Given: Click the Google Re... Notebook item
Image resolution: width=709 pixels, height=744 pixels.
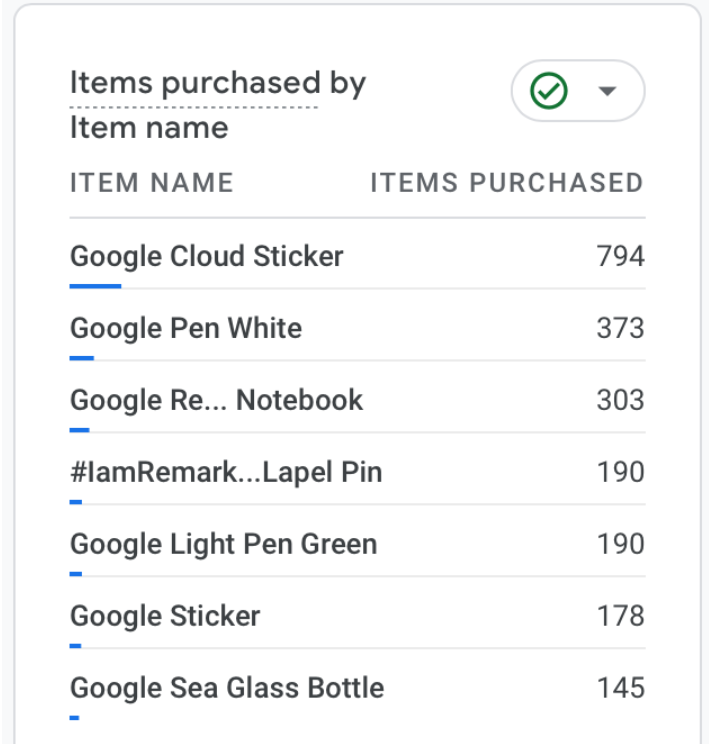Looking at the screenshot, I should pos(216,400).
